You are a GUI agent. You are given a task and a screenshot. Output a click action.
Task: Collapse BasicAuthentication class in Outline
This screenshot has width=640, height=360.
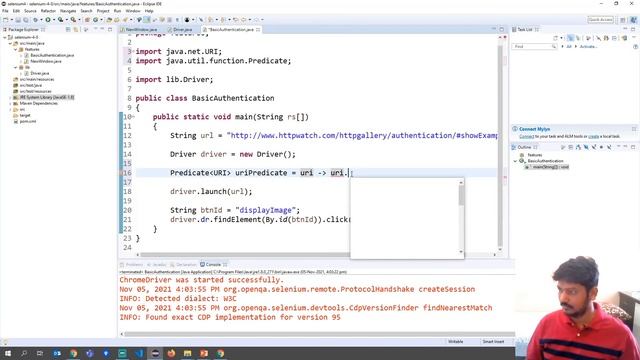tap(515, 161)
